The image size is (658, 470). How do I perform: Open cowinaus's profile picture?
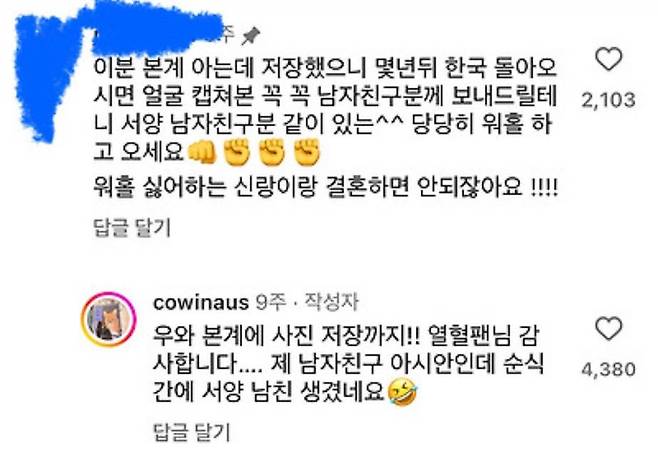click(x=108, y=319)
